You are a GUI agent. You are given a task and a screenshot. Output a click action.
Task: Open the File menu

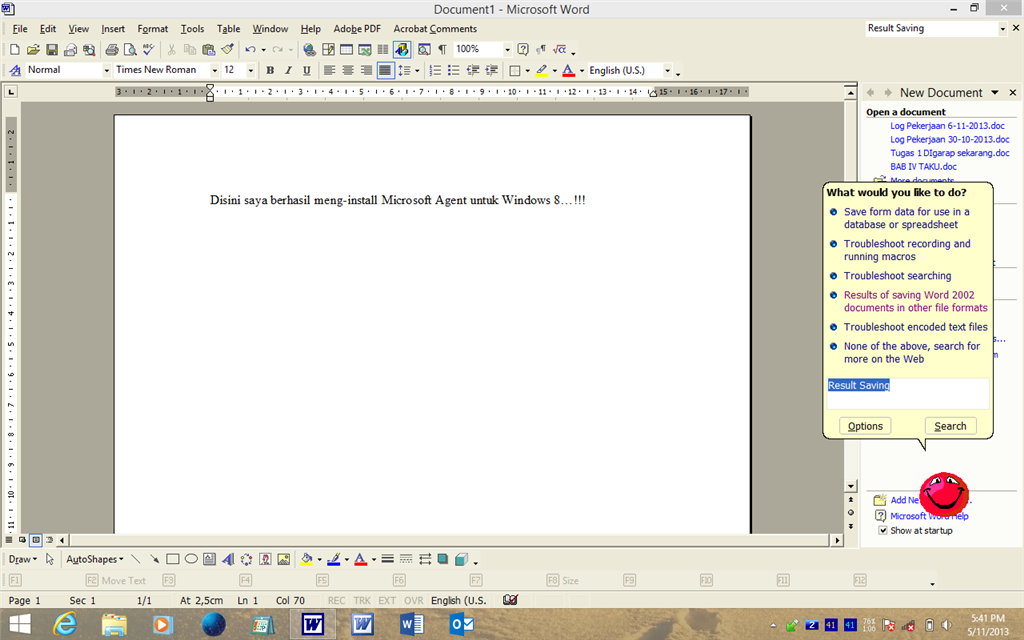(20, 29)
